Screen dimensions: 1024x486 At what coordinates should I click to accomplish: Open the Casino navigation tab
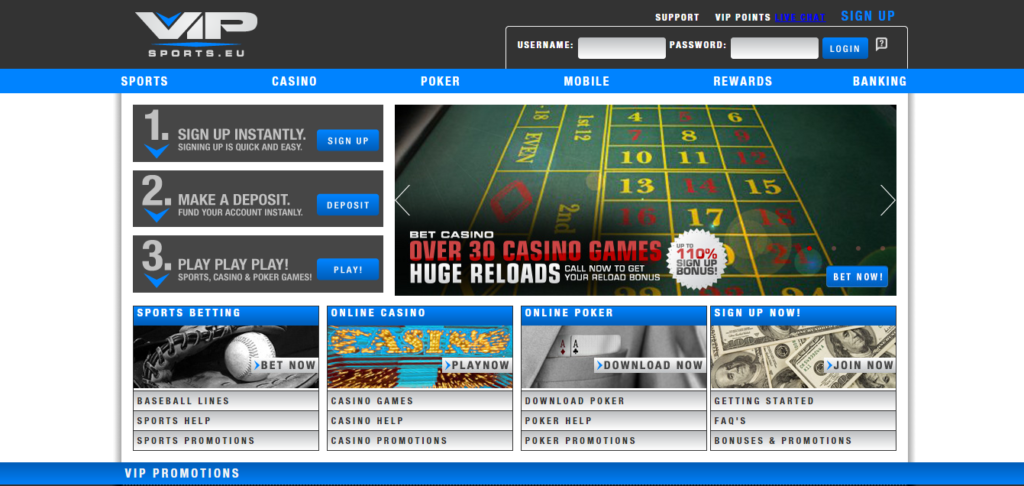coord(295,82)
